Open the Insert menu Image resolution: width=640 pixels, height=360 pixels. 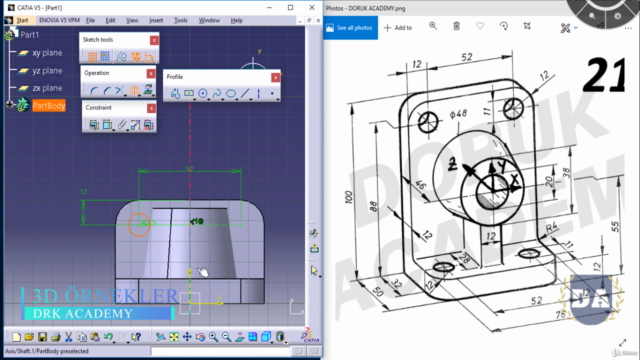pos(156,20)
